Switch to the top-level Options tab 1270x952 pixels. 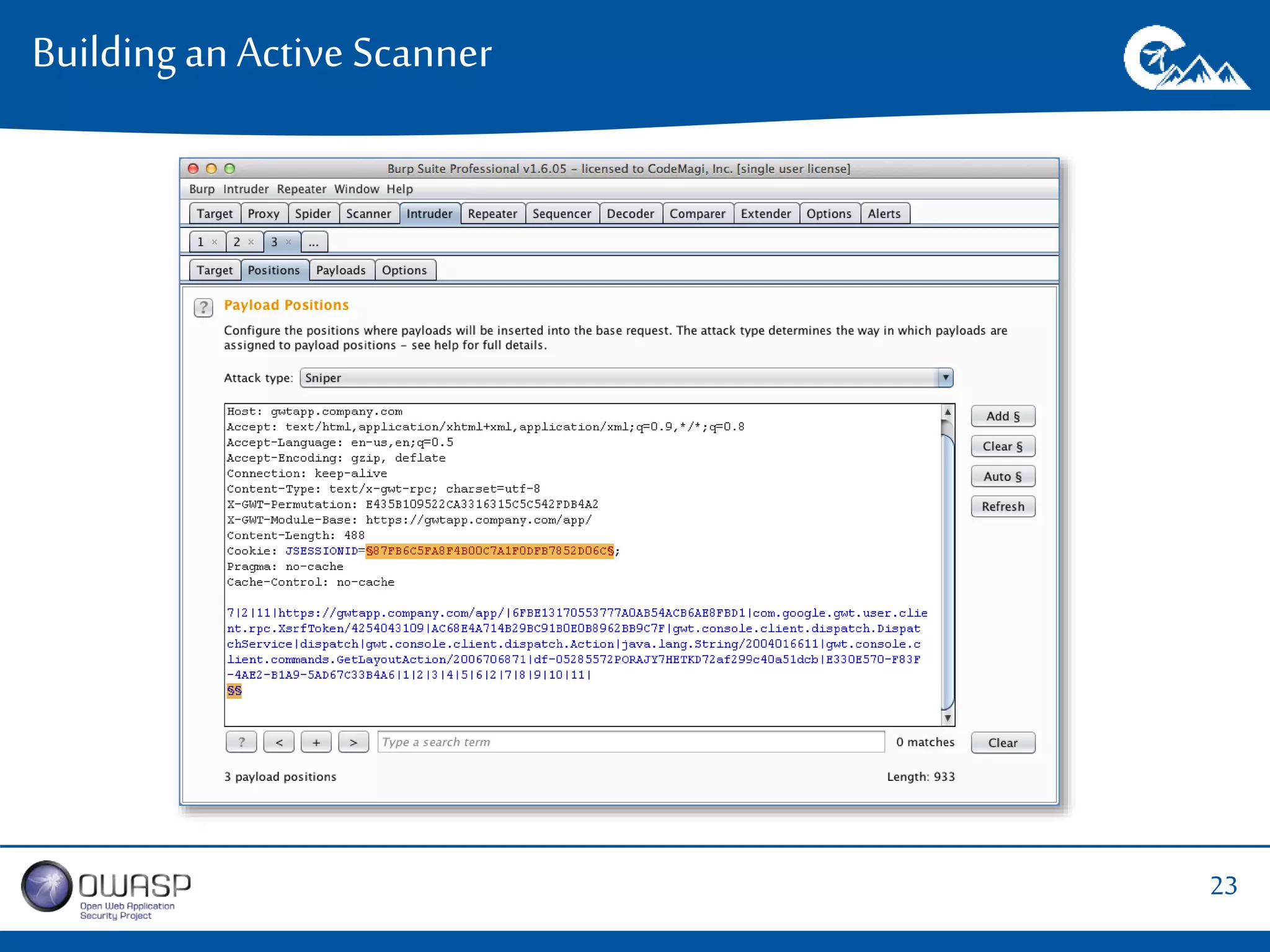(829, 214)
